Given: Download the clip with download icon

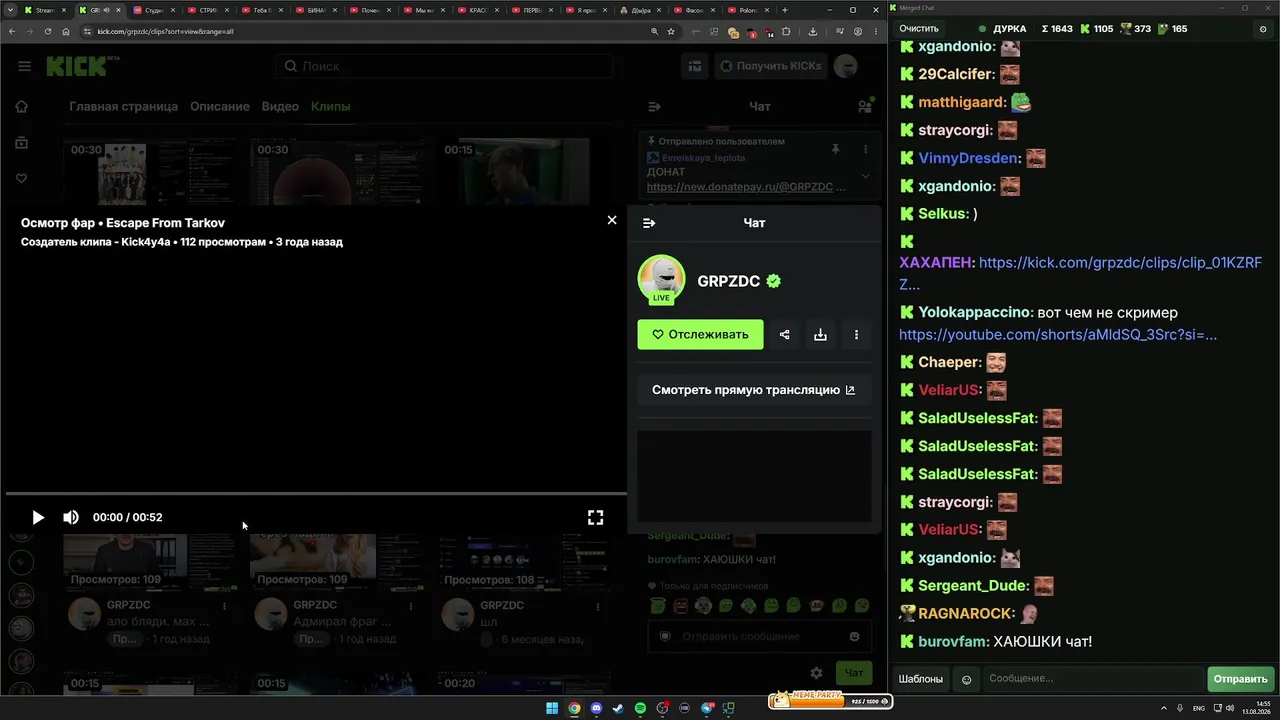Looking at the screenshot, I should pyautogui.click(x=820, y=335).
